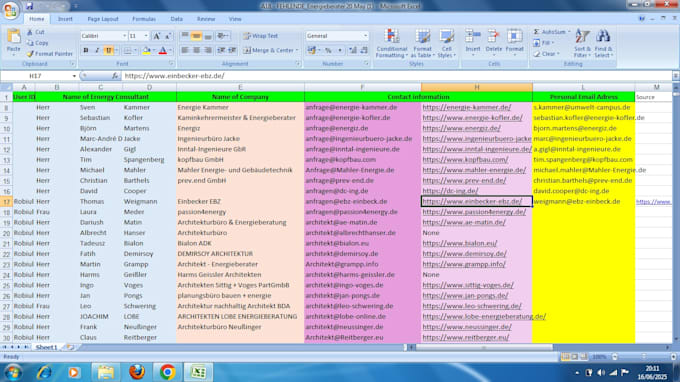Toggle Italic formatting
The image size is (680, 382).
pos(97,50)
